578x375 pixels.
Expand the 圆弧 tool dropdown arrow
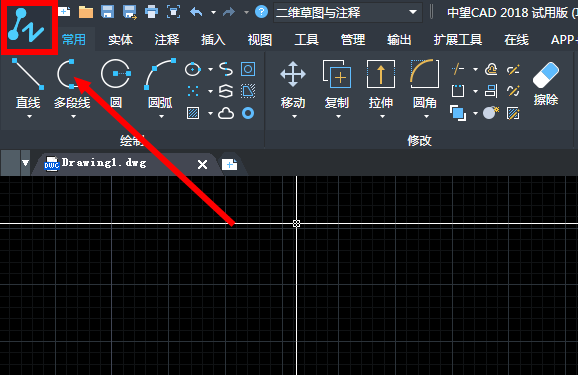[x=161, y=117]
